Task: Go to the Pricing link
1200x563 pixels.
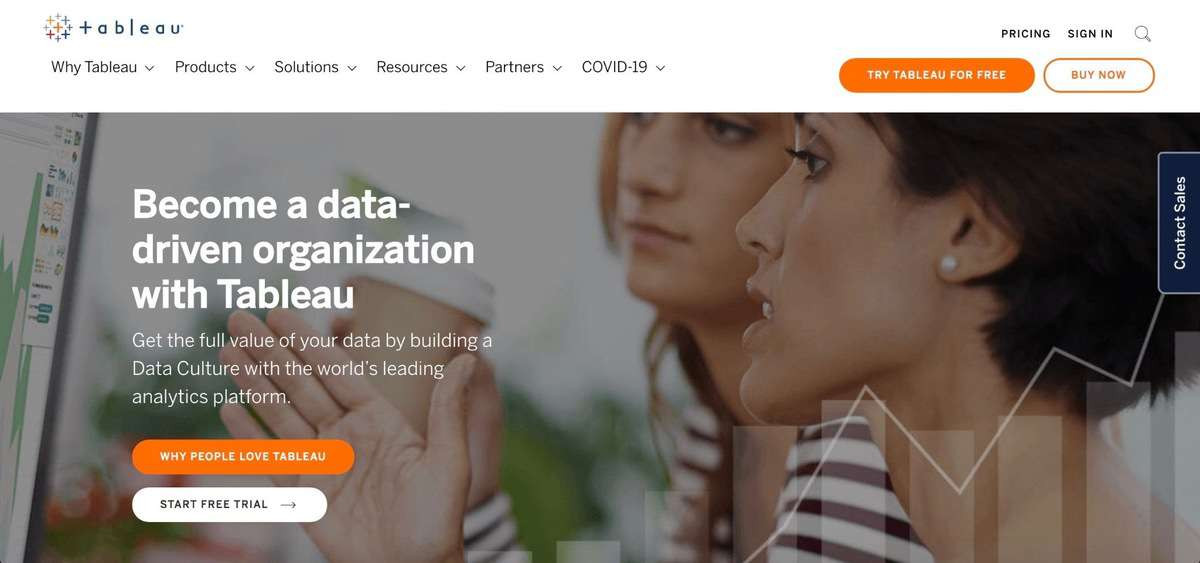Action: tap(1026, 34)
